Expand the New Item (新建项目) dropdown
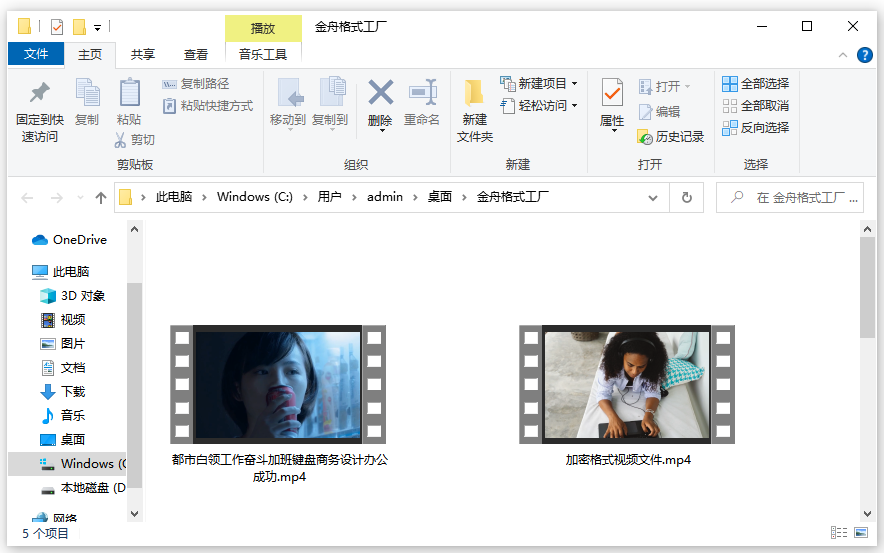The height and width of the screenshot is (553, 884). 574,84
